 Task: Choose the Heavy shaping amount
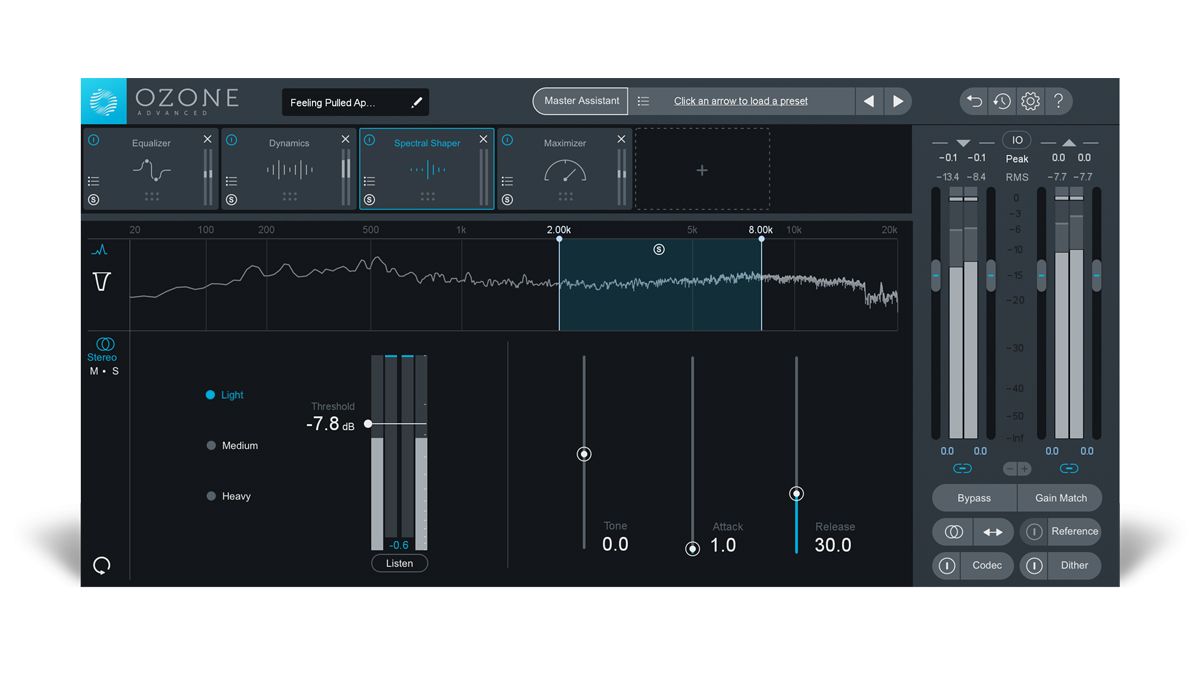[211, 495]
